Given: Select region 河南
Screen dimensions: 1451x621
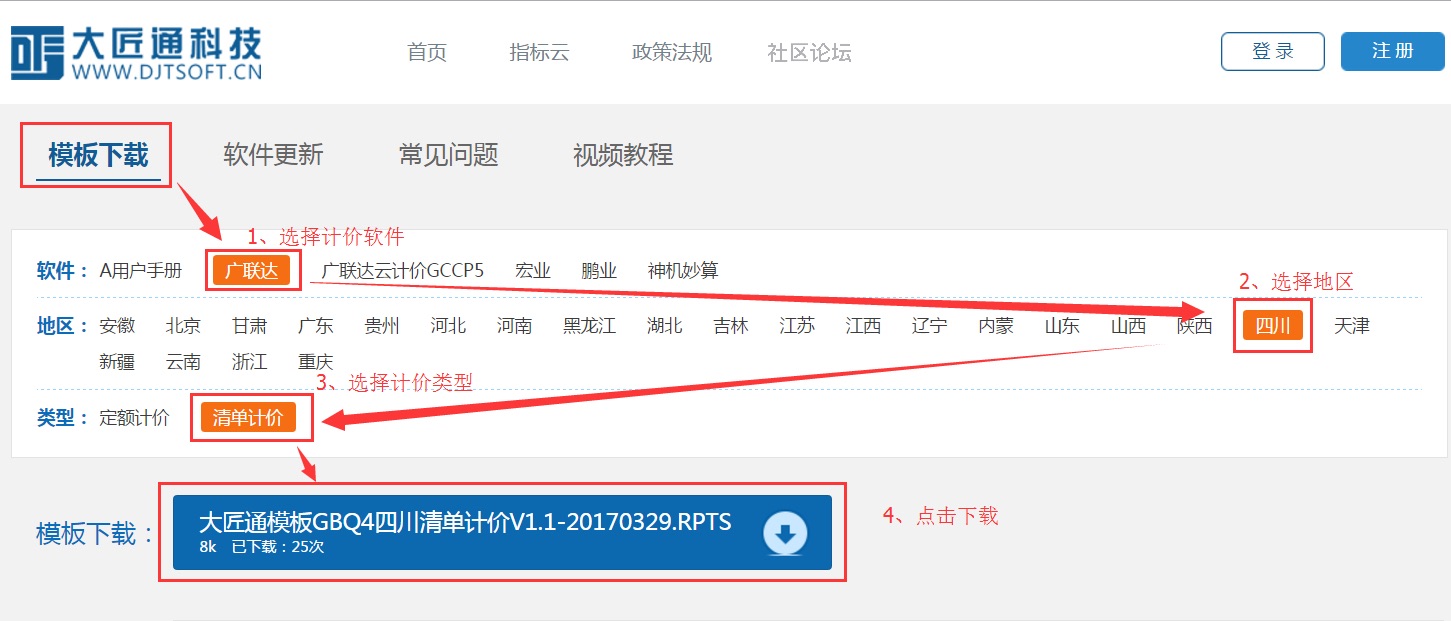Looking at the screenshot, I should point(514,325).
